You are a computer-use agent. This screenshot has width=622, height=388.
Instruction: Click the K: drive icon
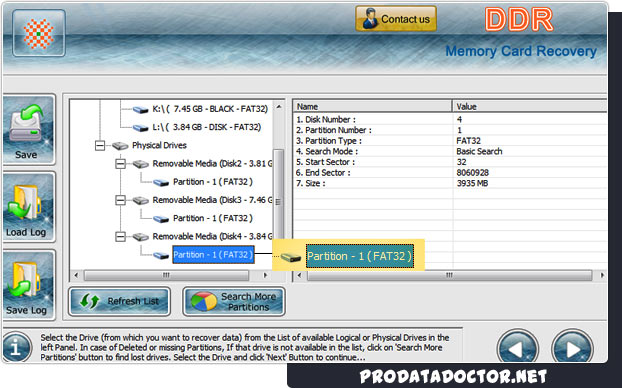(x=140, y=109)
